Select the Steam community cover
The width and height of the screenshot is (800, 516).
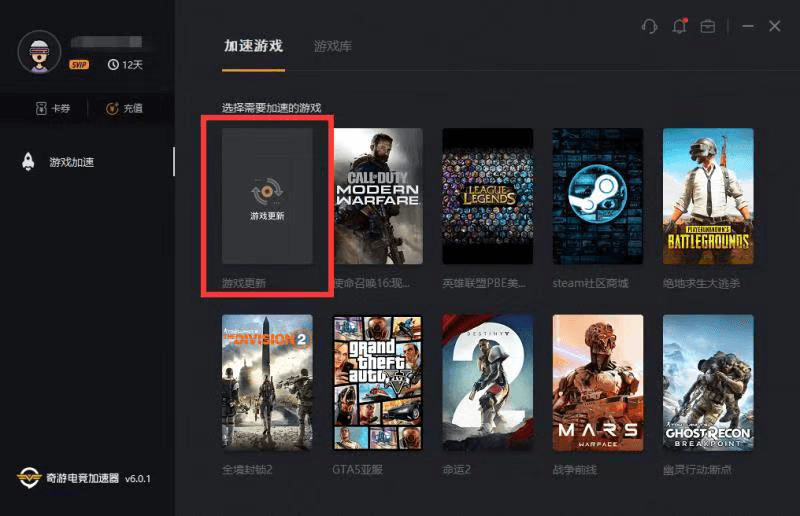tap(598, 196)
